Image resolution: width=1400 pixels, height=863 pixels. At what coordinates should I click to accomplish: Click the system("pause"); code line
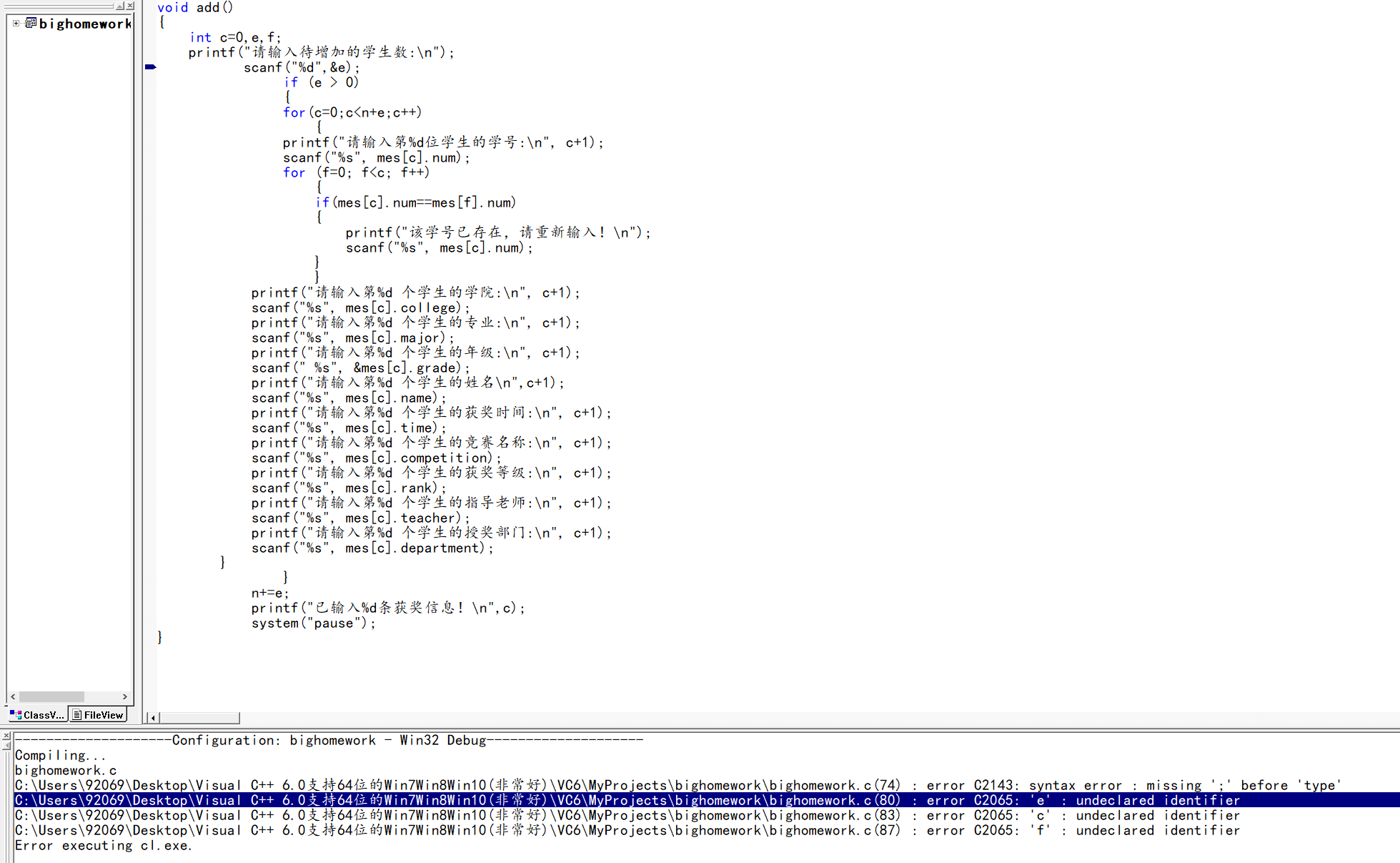coord(313,623)
